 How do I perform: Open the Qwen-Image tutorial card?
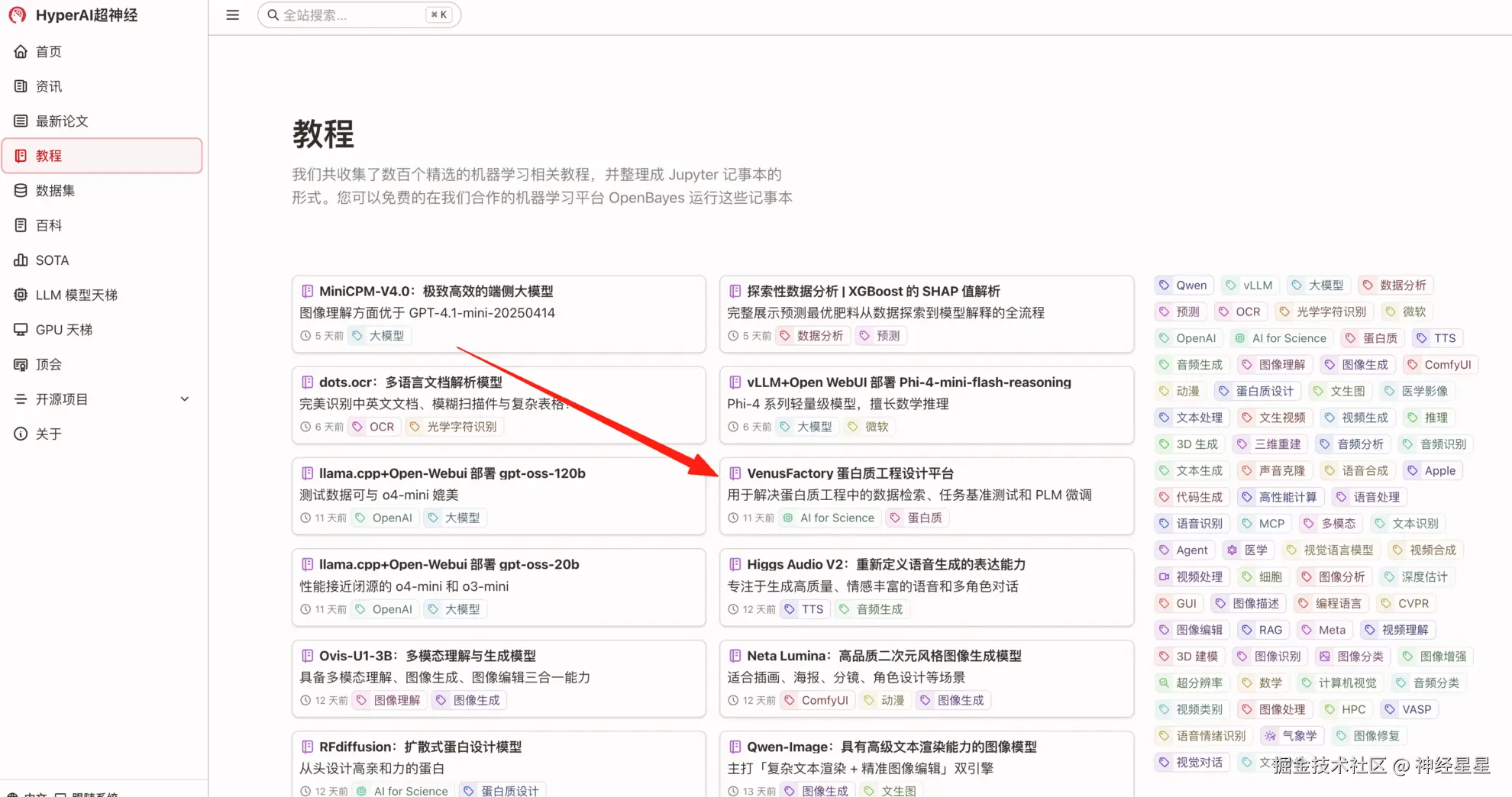(x=926, y=763)
